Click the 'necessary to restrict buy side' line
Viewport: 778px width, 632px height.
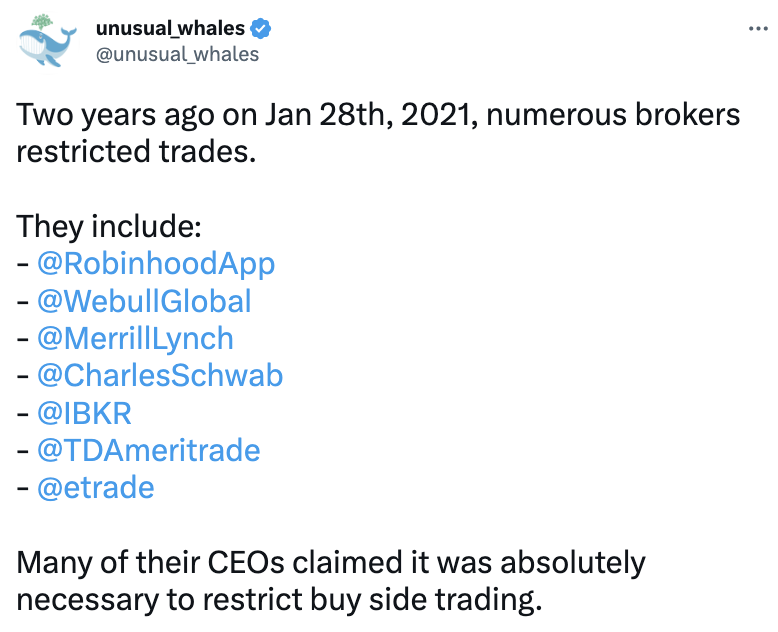tap(279, 600)
